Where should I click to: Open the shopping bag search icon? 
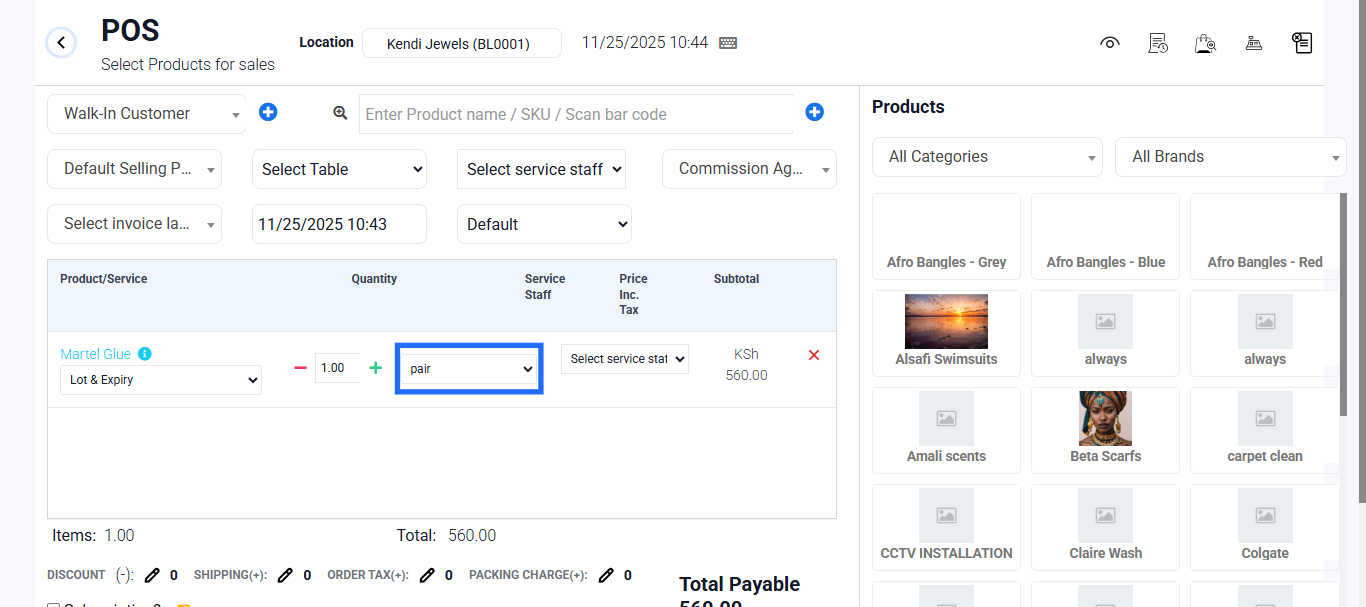pos(1205,43)
